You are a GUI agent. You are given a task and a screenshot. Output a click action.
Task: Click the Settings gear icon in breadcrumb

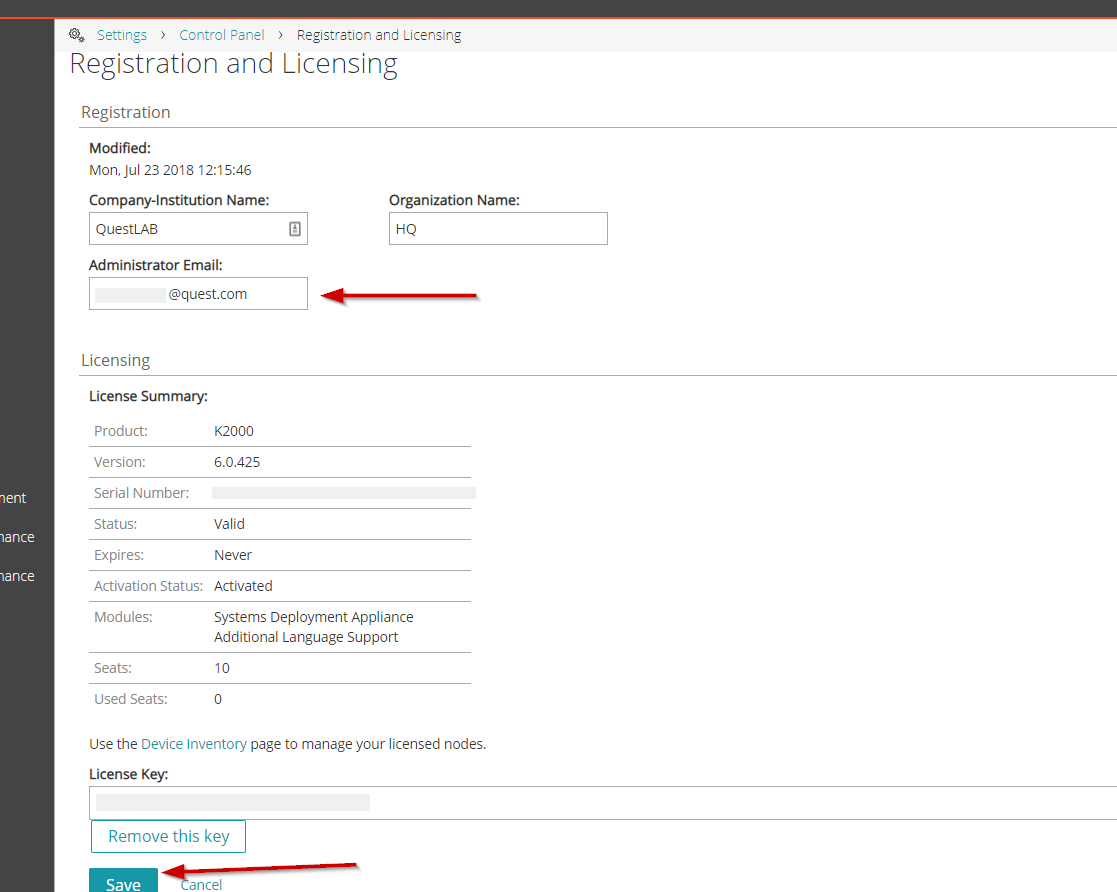point(76,35)
